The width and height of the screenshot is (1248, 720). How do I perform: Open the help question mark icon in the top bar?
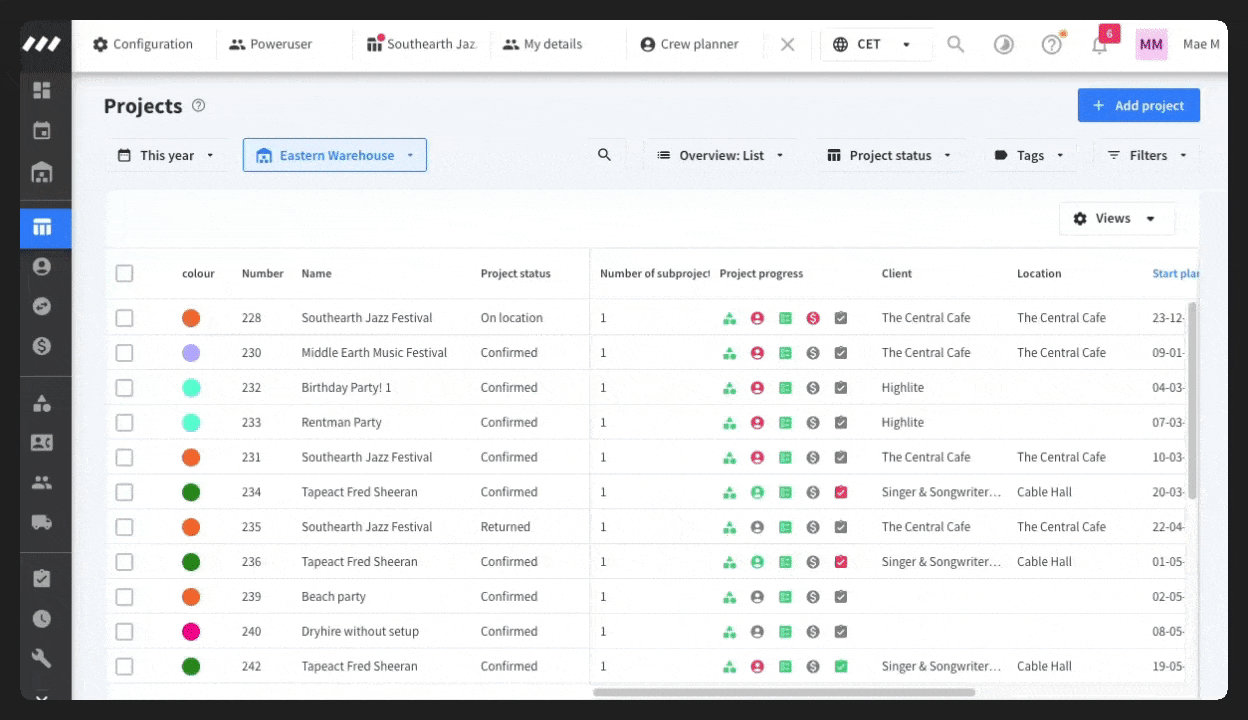(x=1051, y=45)
